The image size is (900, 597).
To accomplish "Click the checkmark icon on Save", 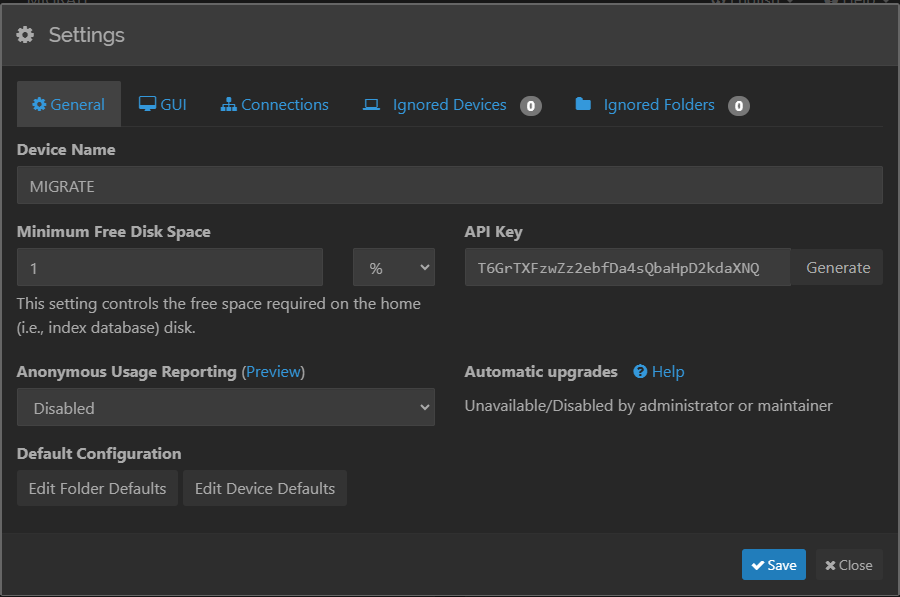I will tap(758, 565).
